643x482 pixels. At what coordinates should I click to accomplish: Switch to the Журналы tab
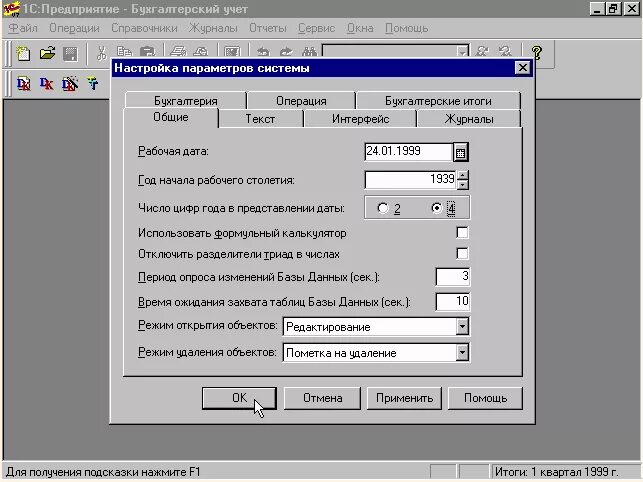pyautogui.click(x=469, y=119)
